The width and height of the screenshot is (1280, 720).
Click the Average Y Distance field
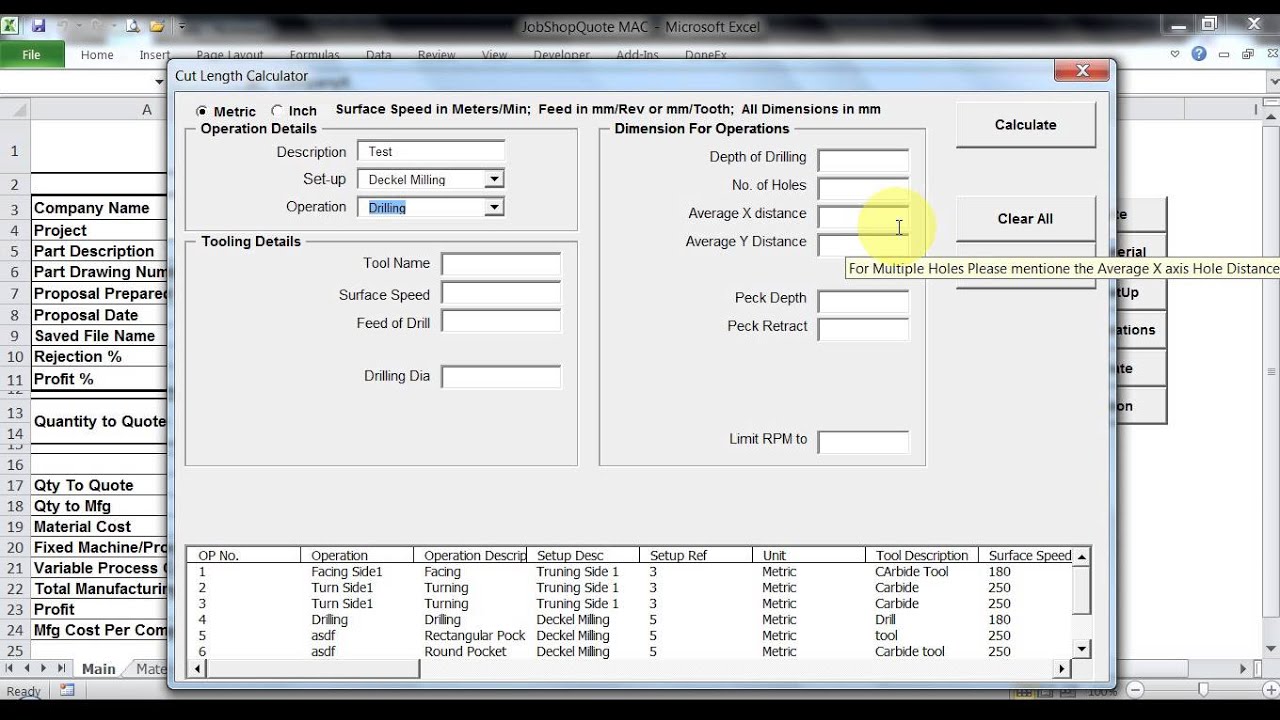point(863,244)
